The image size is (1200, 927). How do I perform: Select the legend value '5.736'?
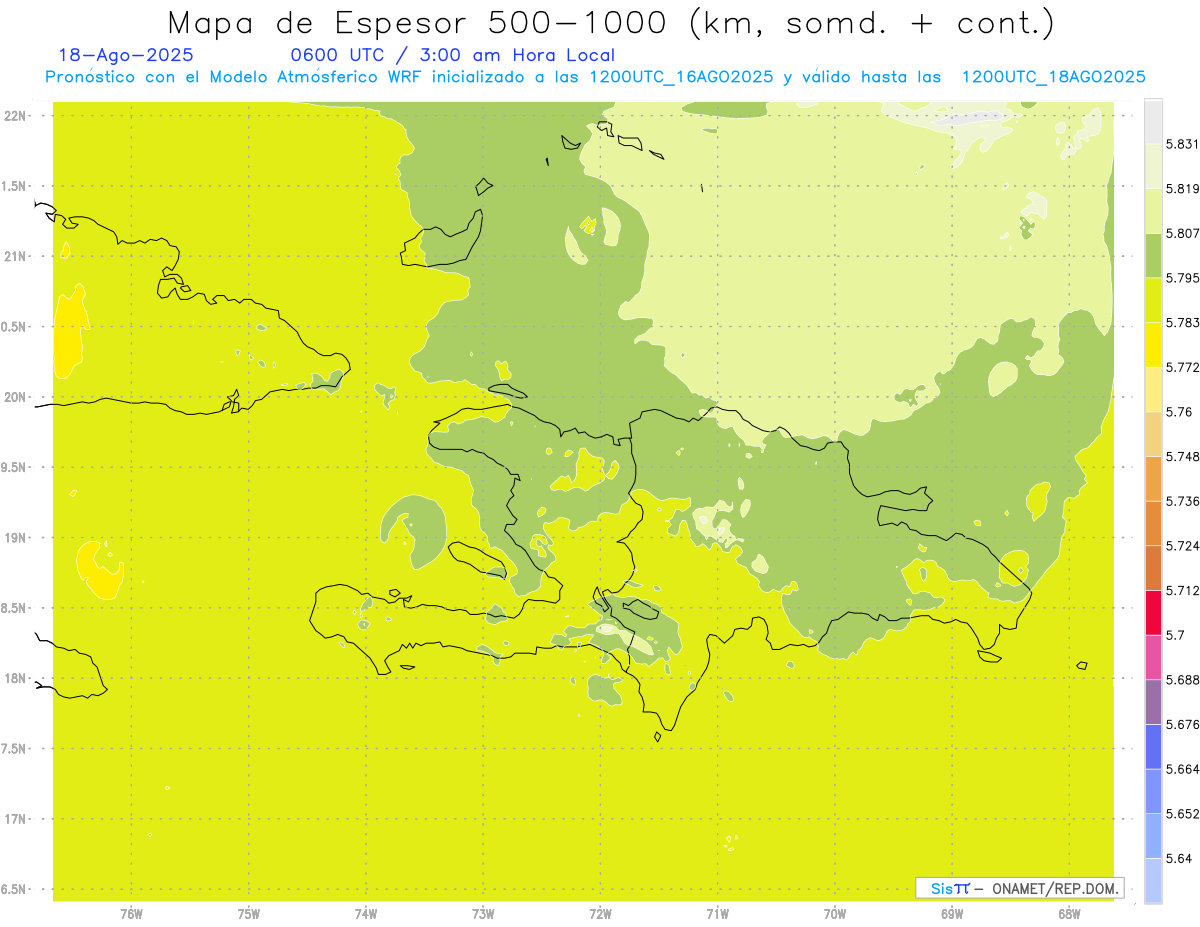(1182, 501)
